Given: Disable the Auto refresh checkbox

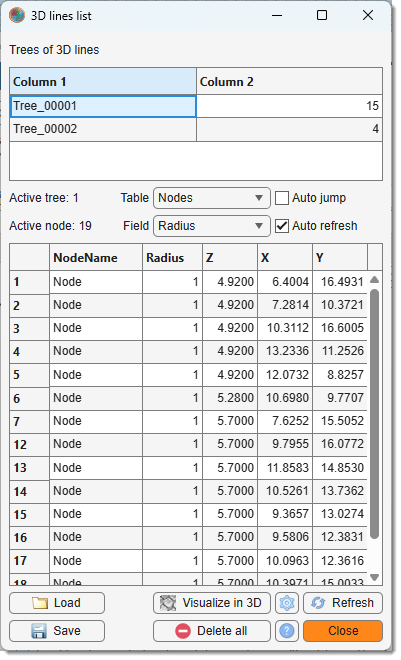Looking at the screenshot, I should point(281,226).
